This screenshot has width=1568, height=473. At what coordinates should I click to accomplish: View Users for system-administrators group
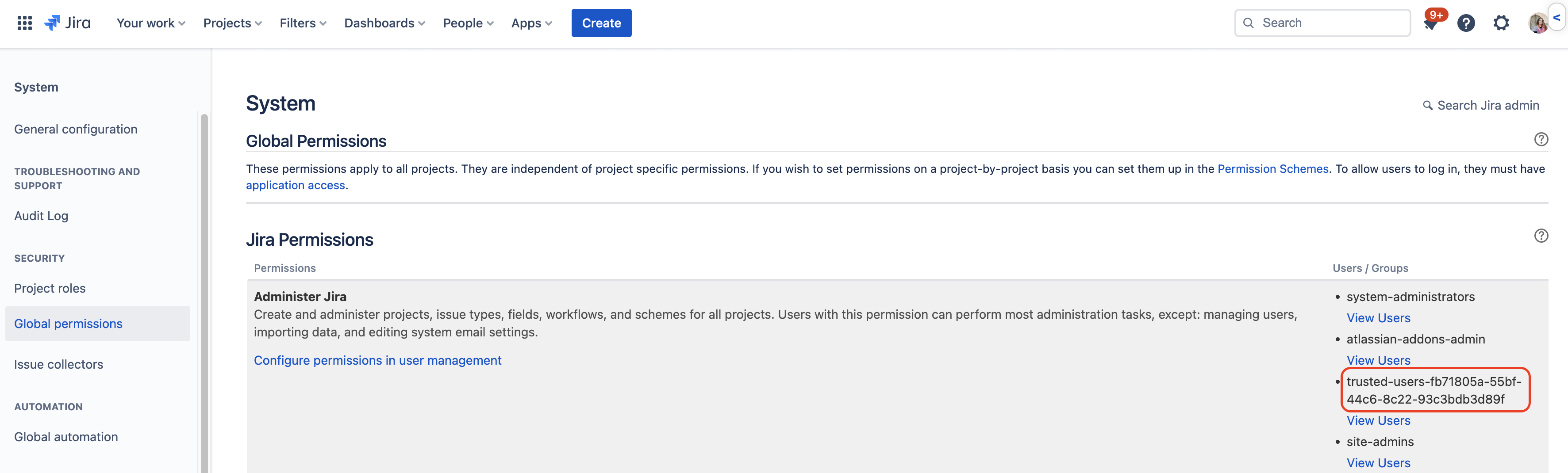click(x=1378, y=318)
